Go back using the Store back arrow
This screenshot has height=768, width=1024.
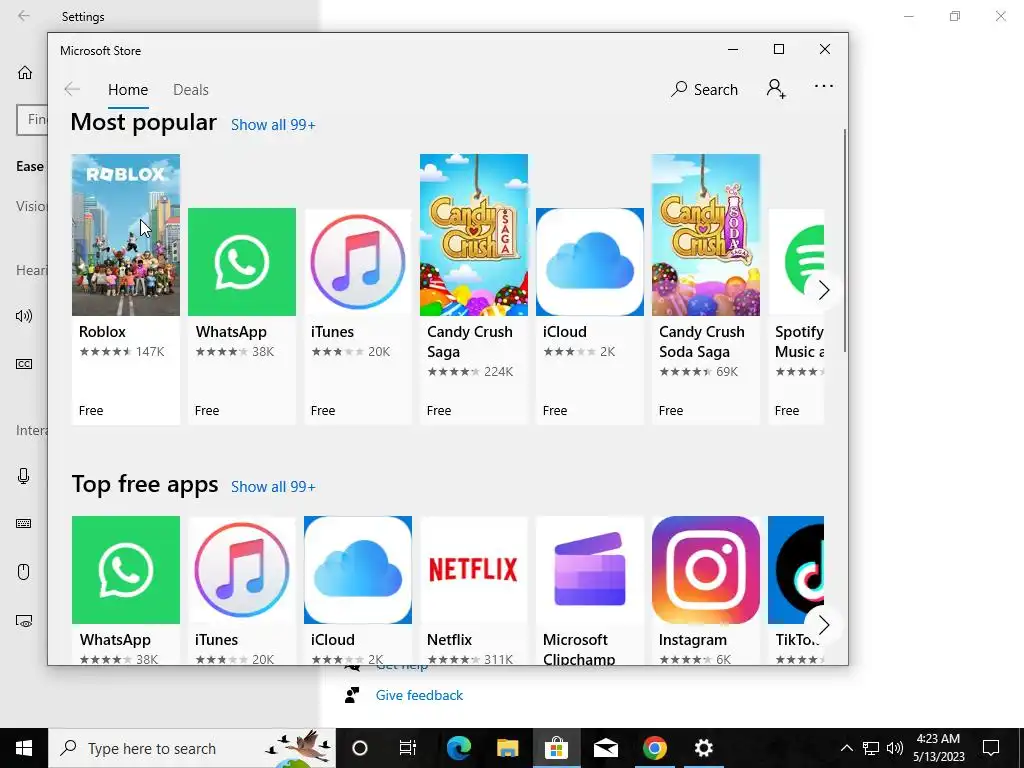coord(72,89)
